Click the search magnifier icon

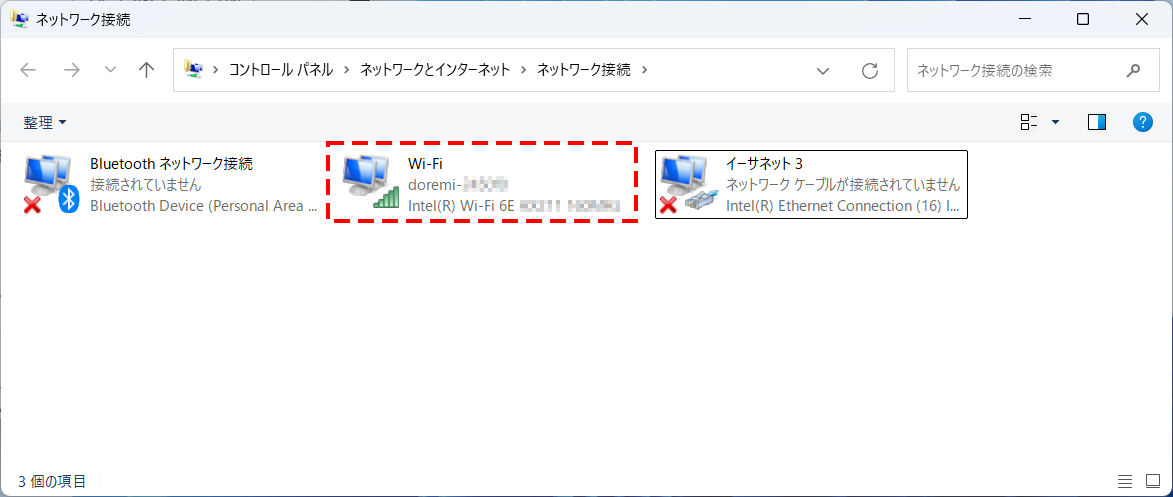1133,70
